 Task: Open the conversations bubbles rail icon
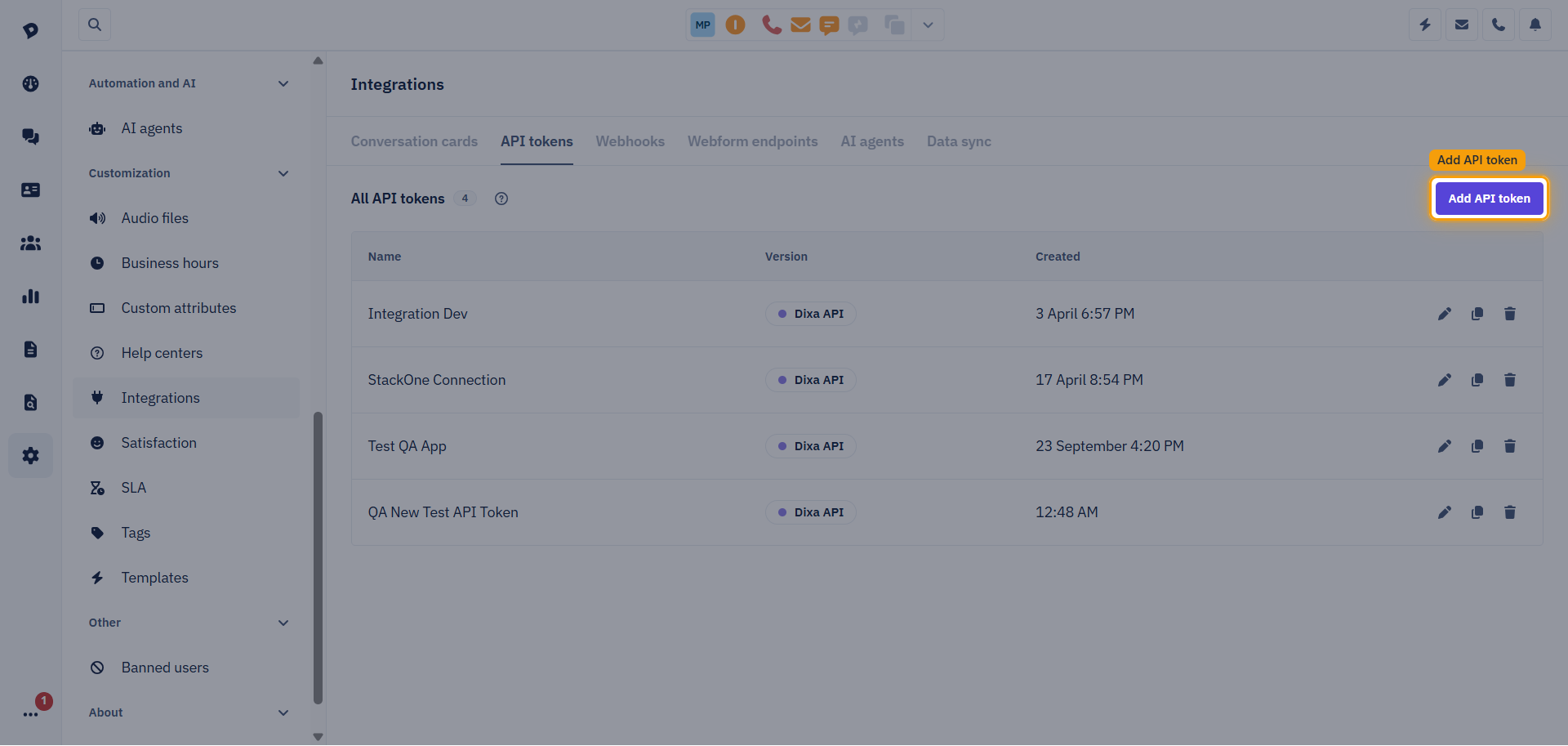click(30, 136)
